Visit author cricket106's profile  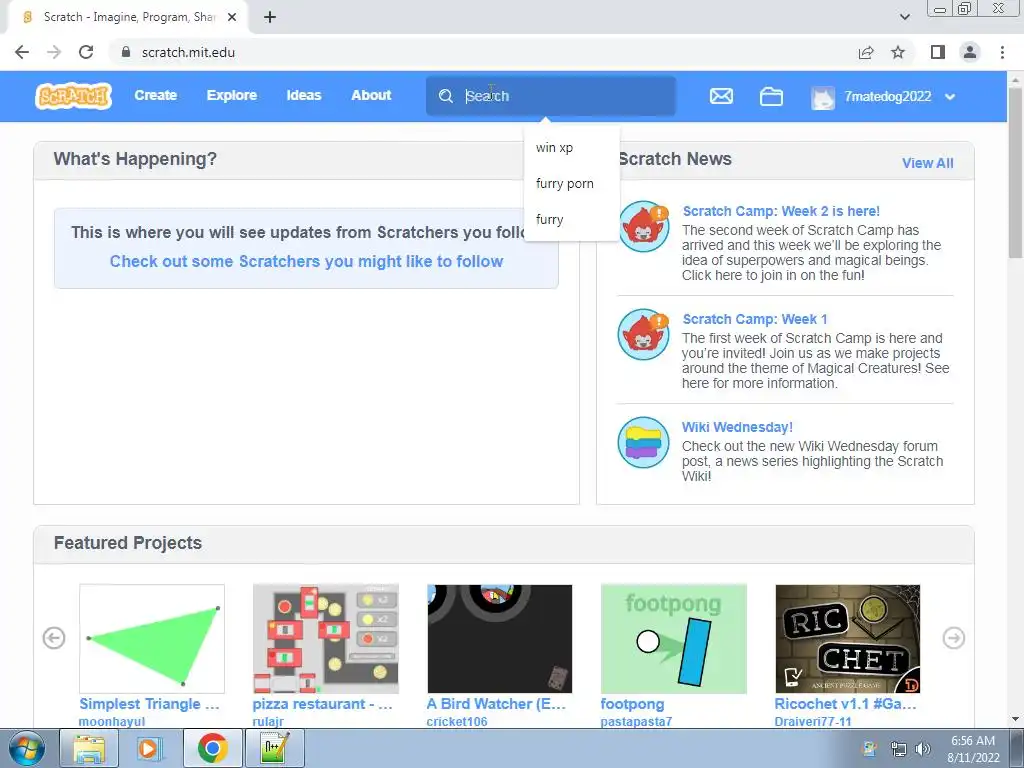click(x=456, y=722)
